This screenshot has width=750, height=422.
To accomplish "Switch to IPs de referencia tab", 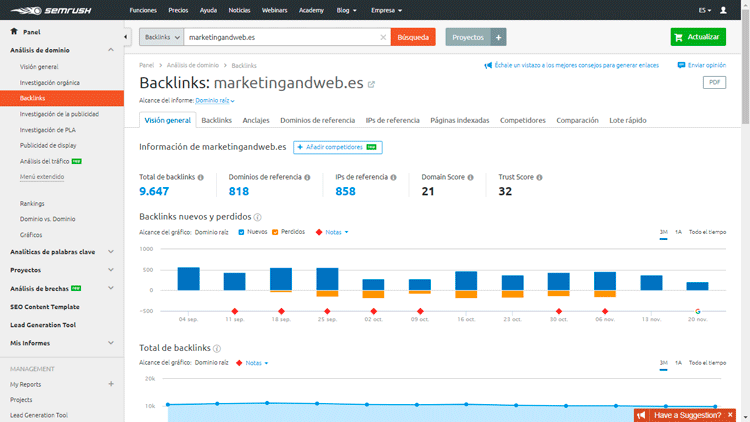I will click(393, 121).
